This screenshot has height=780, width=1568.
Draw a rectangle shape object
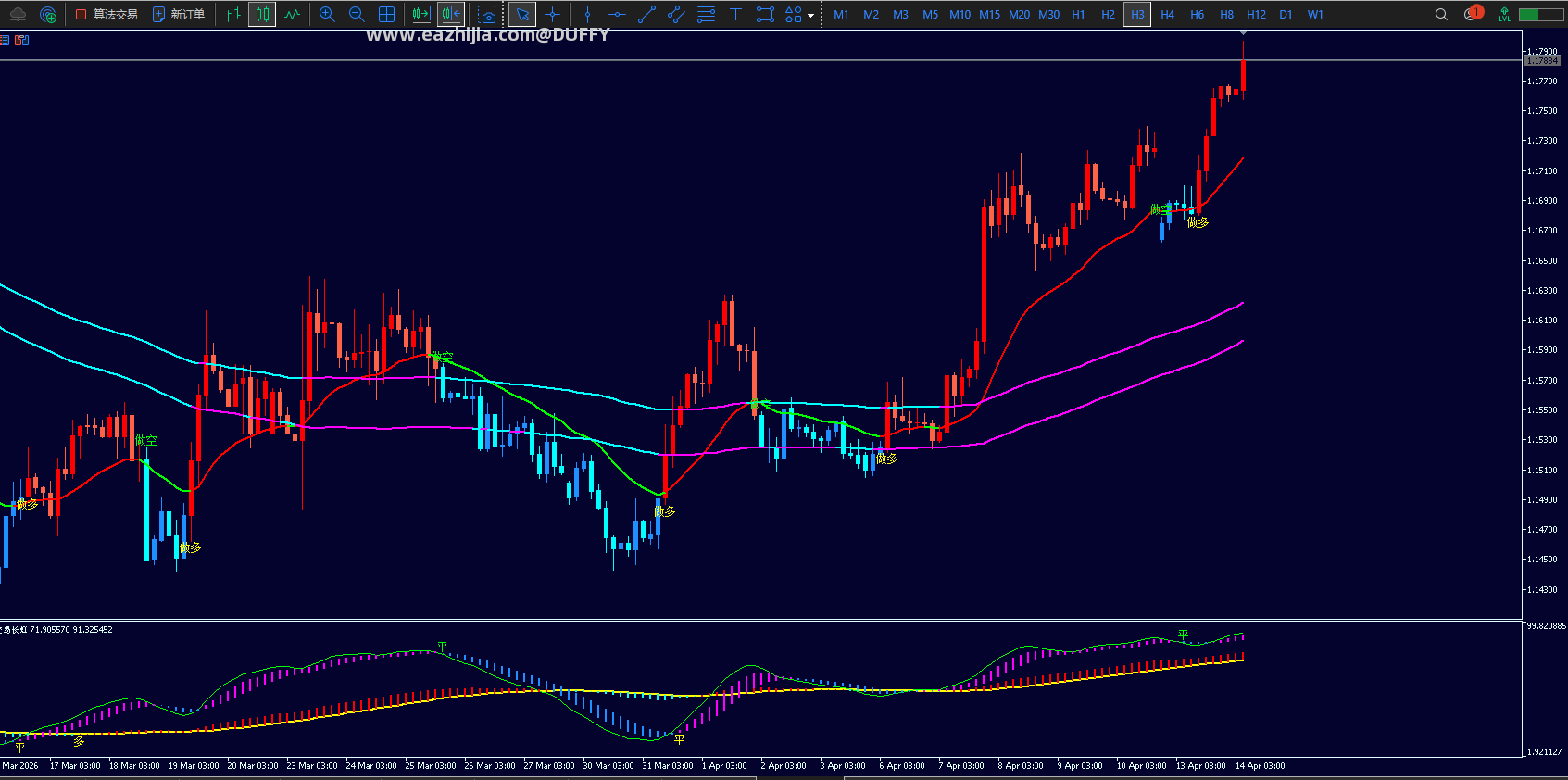pyautogui.click(x=765, y=14)
